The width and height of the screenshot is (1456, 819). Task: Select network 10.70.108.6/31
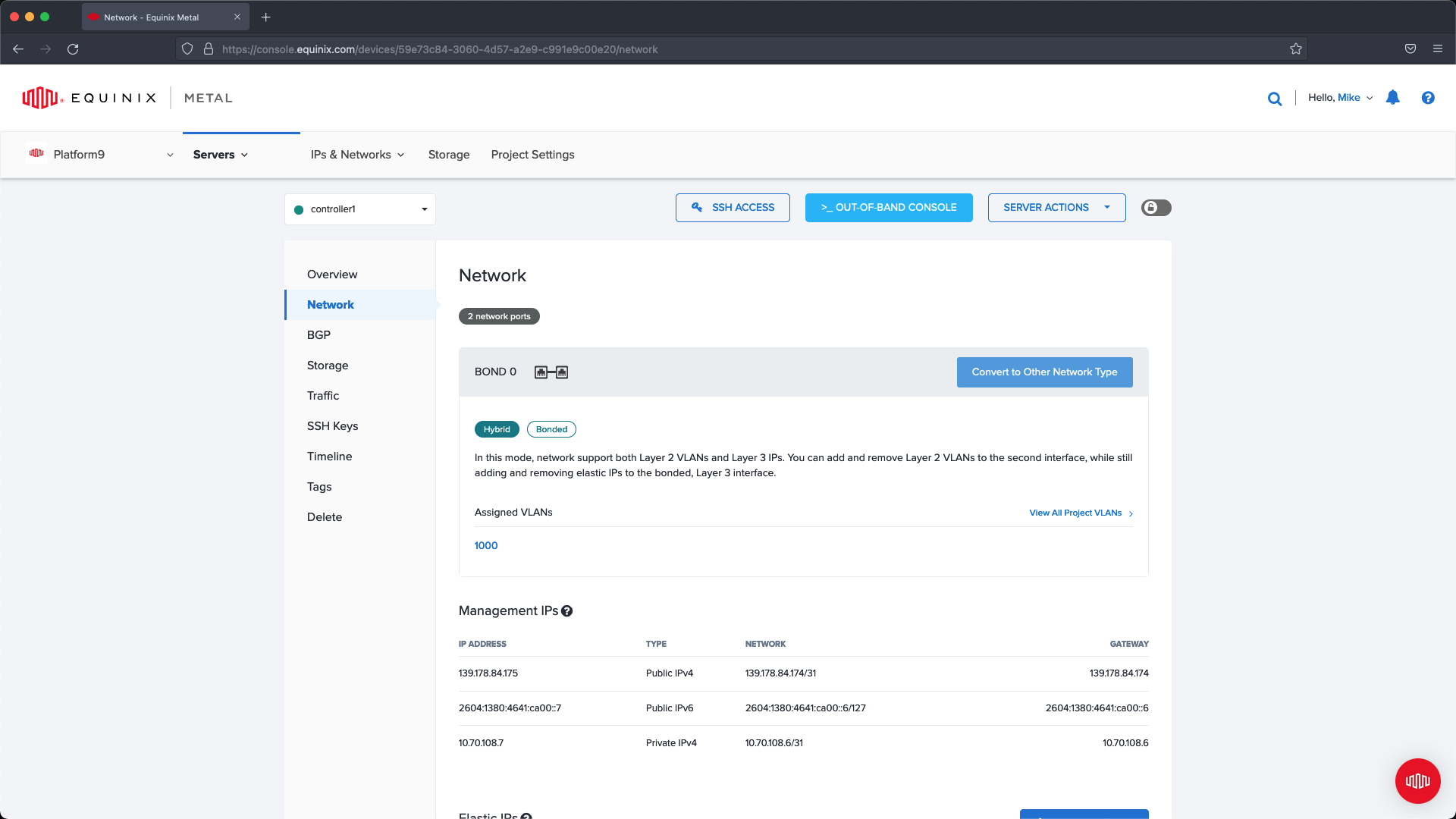point(774,743)
